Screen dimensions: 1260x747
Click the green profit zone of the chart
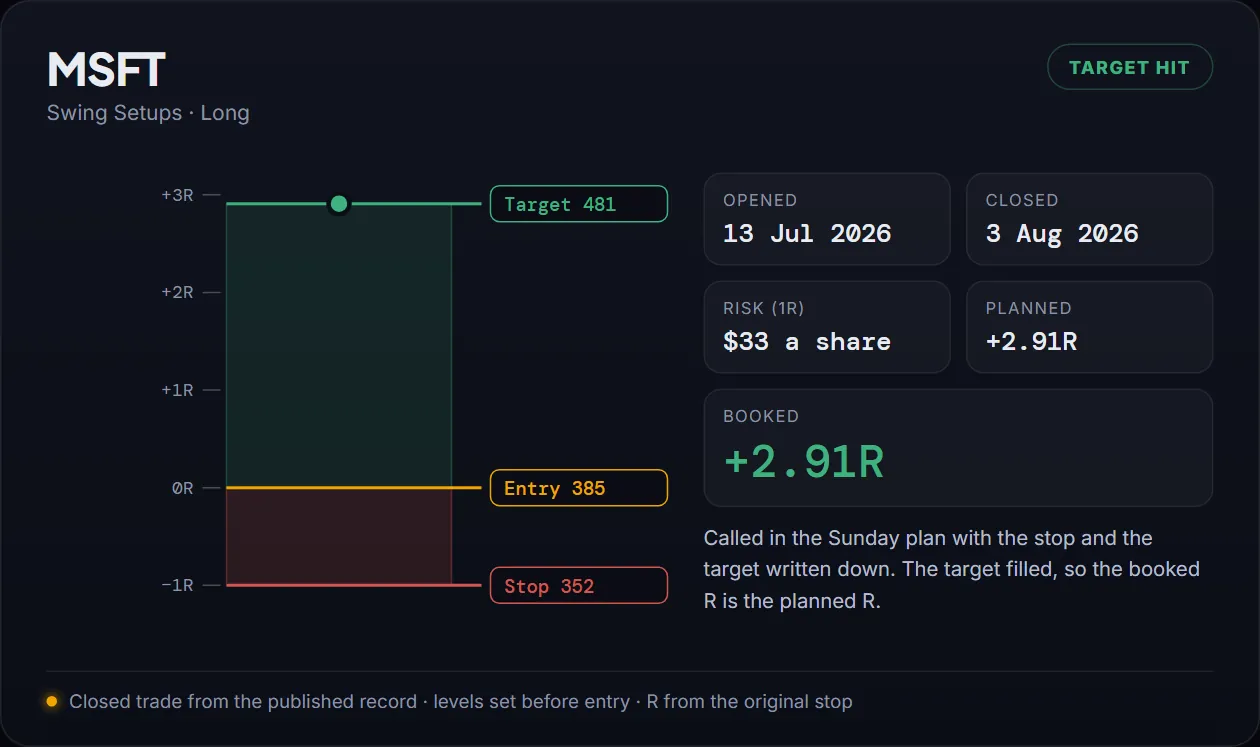click(339, 346)
